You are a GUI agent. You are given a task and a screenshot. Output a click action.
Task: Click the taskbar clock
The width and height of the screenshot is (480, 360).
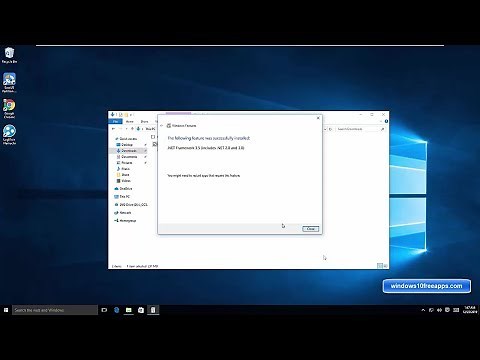(470, 310)
